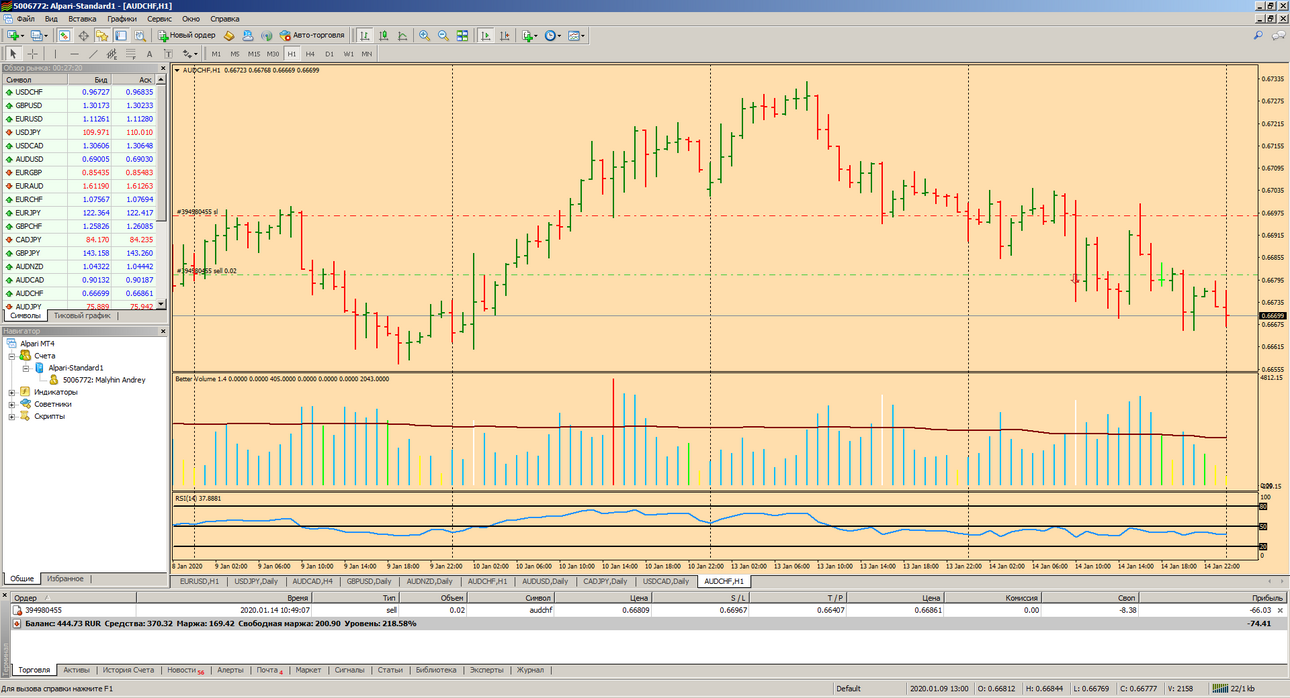Select the text label tool

168,53
